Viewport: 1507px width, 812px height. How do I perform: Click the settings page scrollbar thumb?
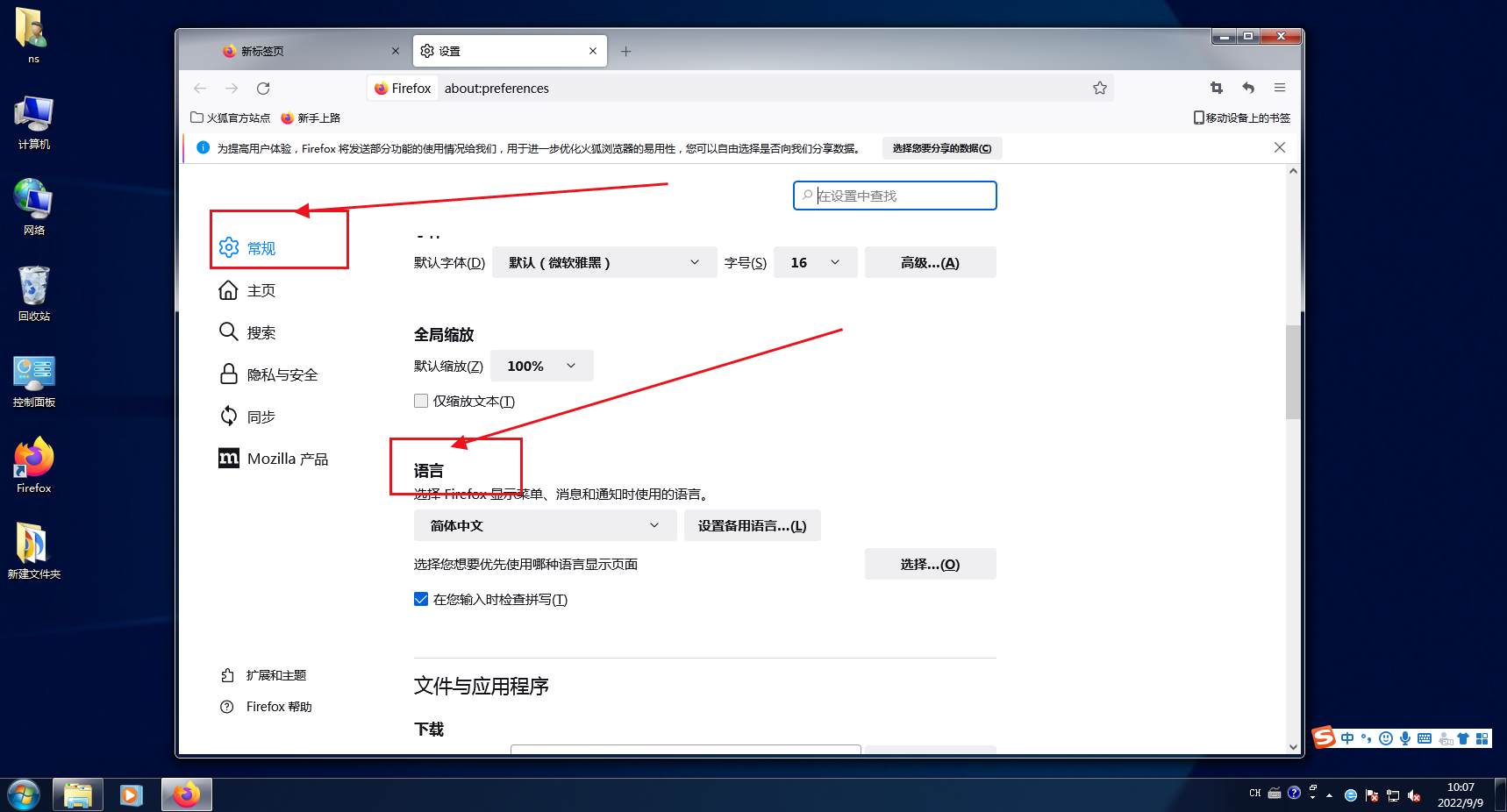(x=1293, y=372)
